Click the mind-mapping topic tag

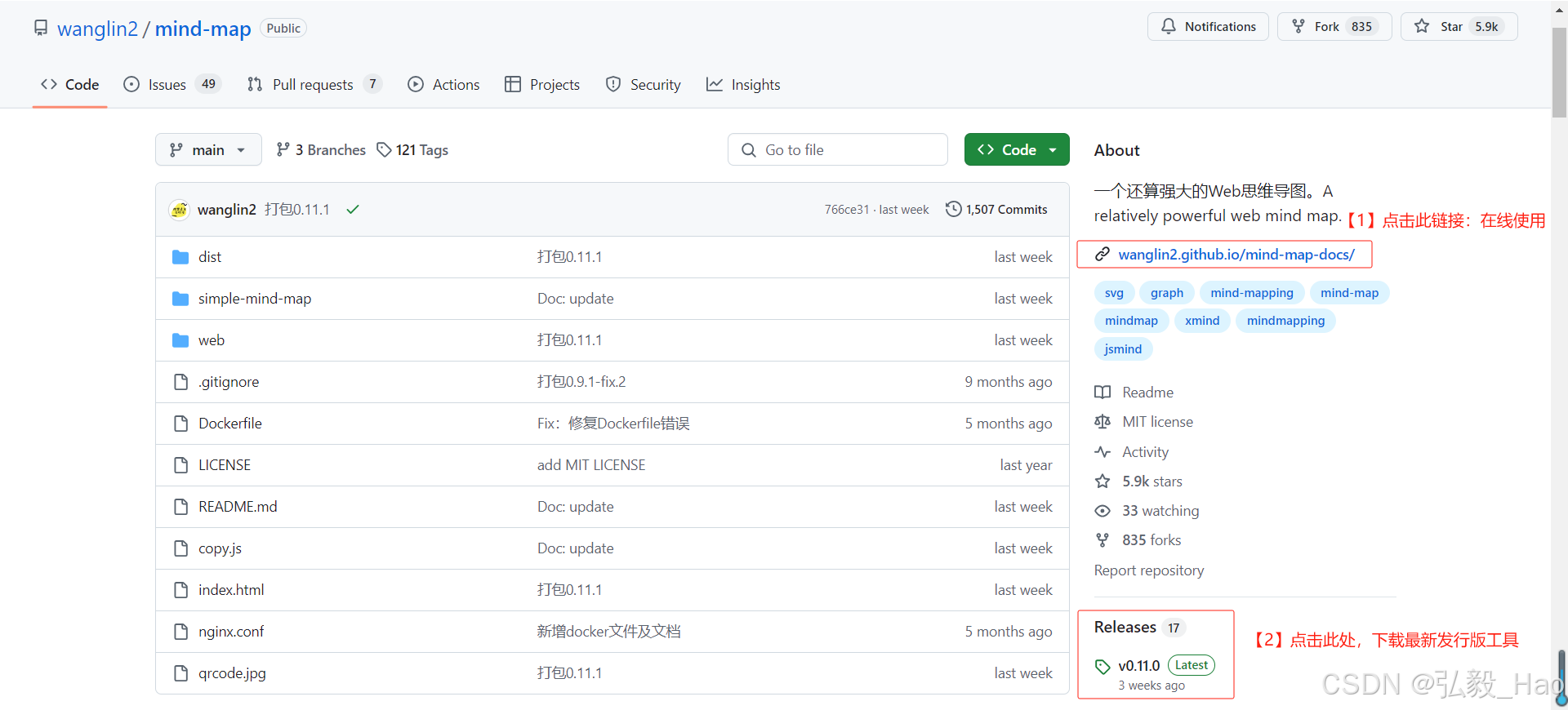pos(1252,293)
